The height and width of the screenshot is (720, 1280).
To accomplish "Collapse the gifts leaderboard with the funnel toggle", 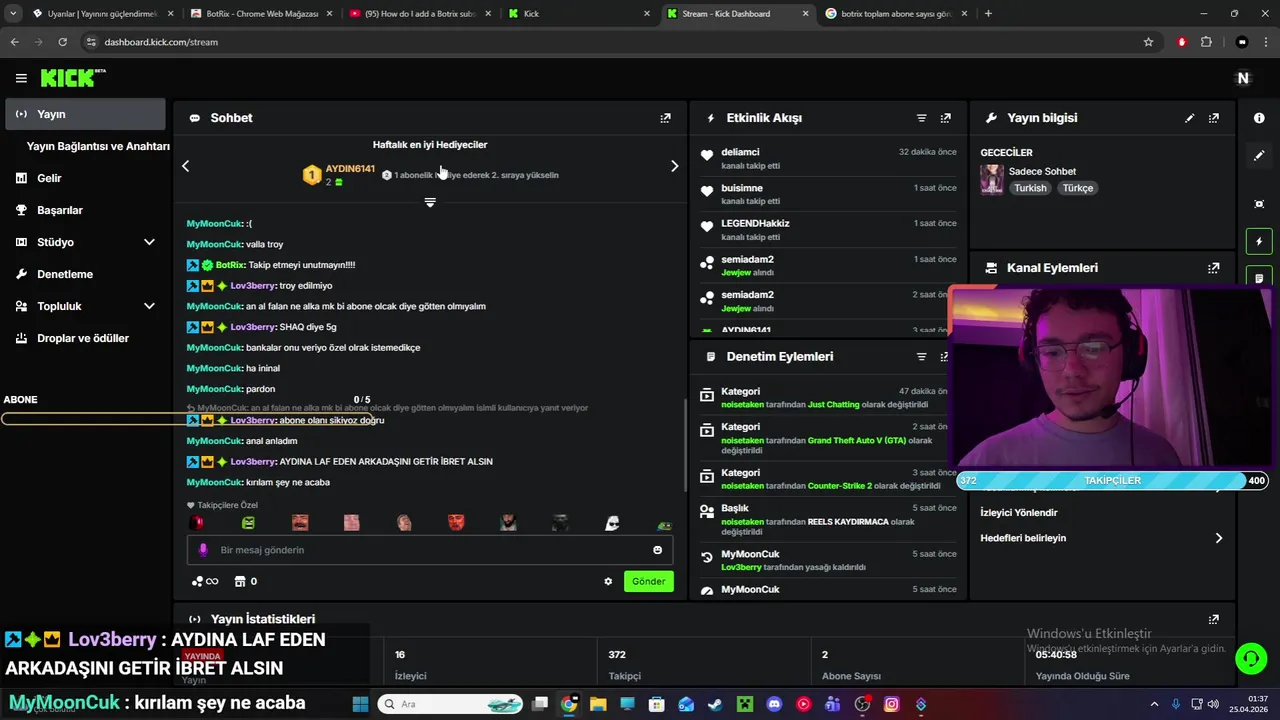I will tap(430, 202).
